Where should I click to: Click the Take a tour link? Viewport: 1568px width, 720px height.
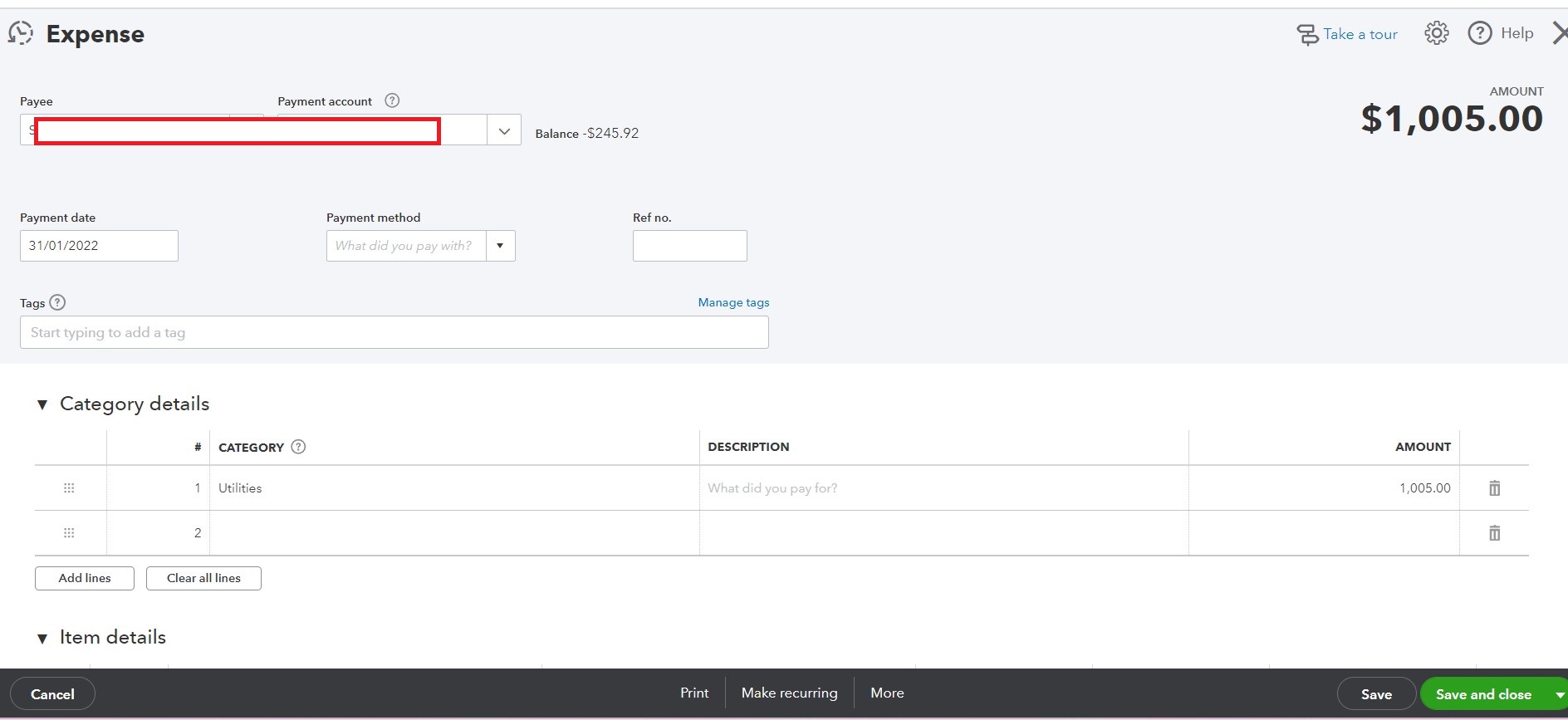pyautogui.click(x=1347, y=34)
